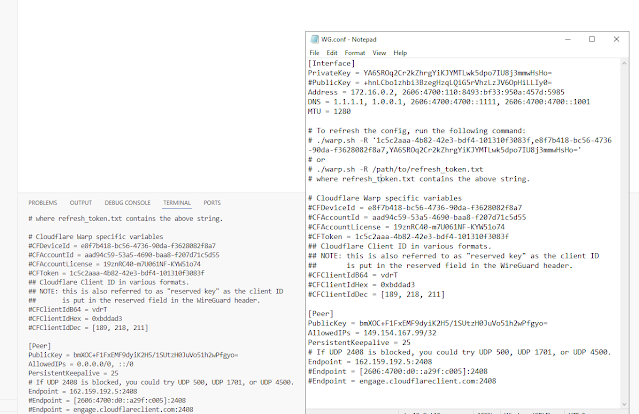Click the '# or' comment line in Notepad

point(317,160)
